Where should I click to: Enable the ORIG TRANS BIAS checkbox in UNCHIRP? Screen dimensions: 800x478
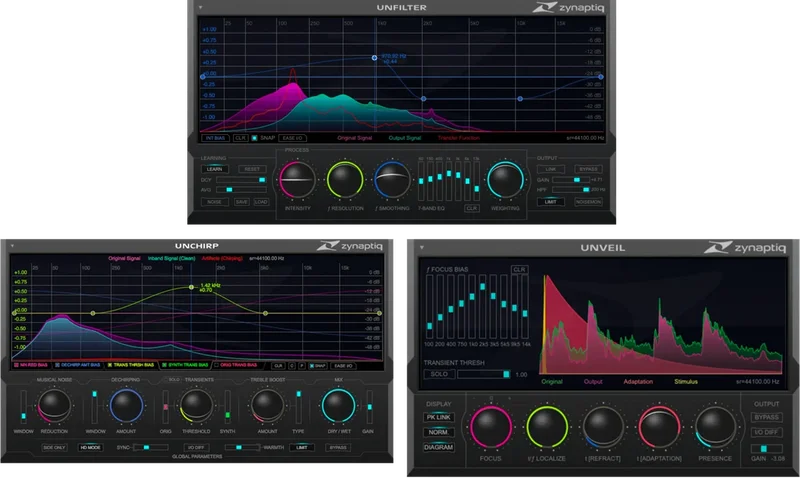click(x=216, y=365)
